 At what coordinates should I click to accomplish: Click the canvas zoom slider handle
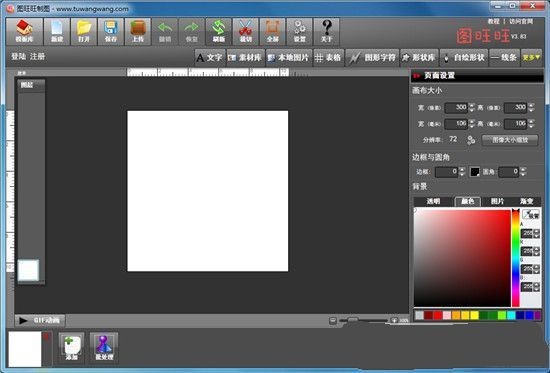[x=353, y=320]
